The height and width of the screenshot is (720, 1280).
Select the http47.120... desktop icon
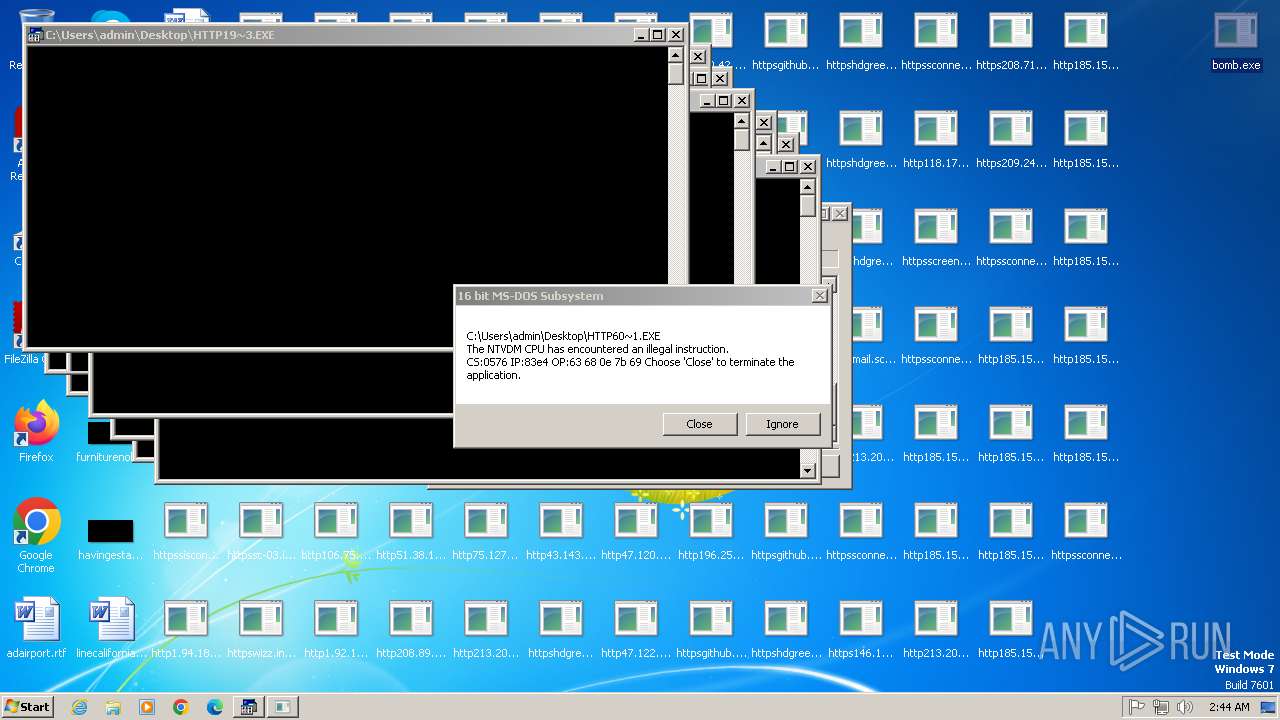tap(636, 532)
